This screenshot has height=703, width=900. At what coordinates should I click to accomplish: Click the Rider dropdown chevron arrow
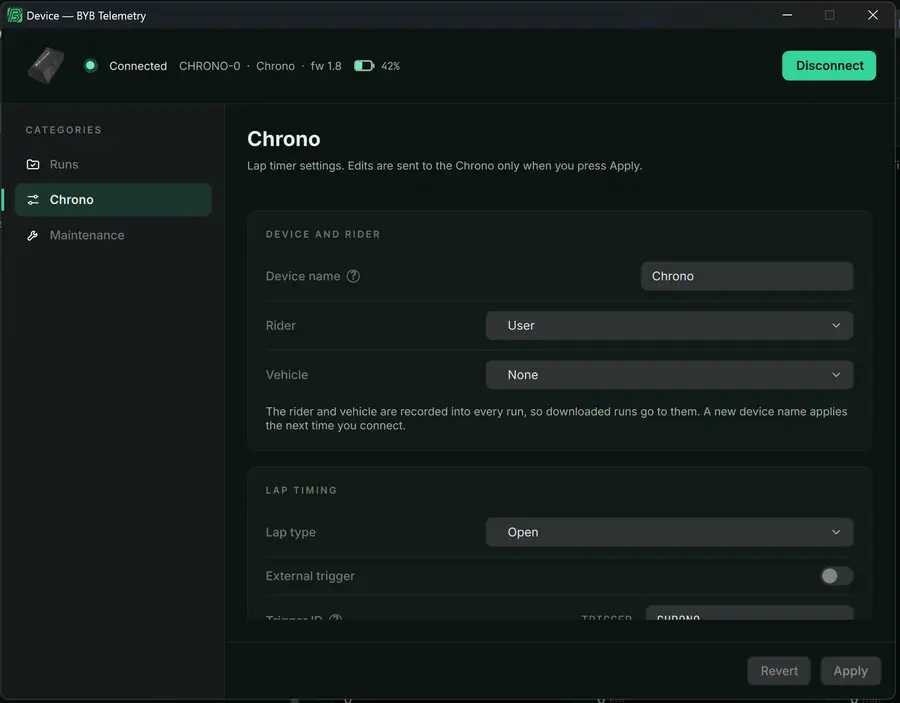(x=836, y=325)
